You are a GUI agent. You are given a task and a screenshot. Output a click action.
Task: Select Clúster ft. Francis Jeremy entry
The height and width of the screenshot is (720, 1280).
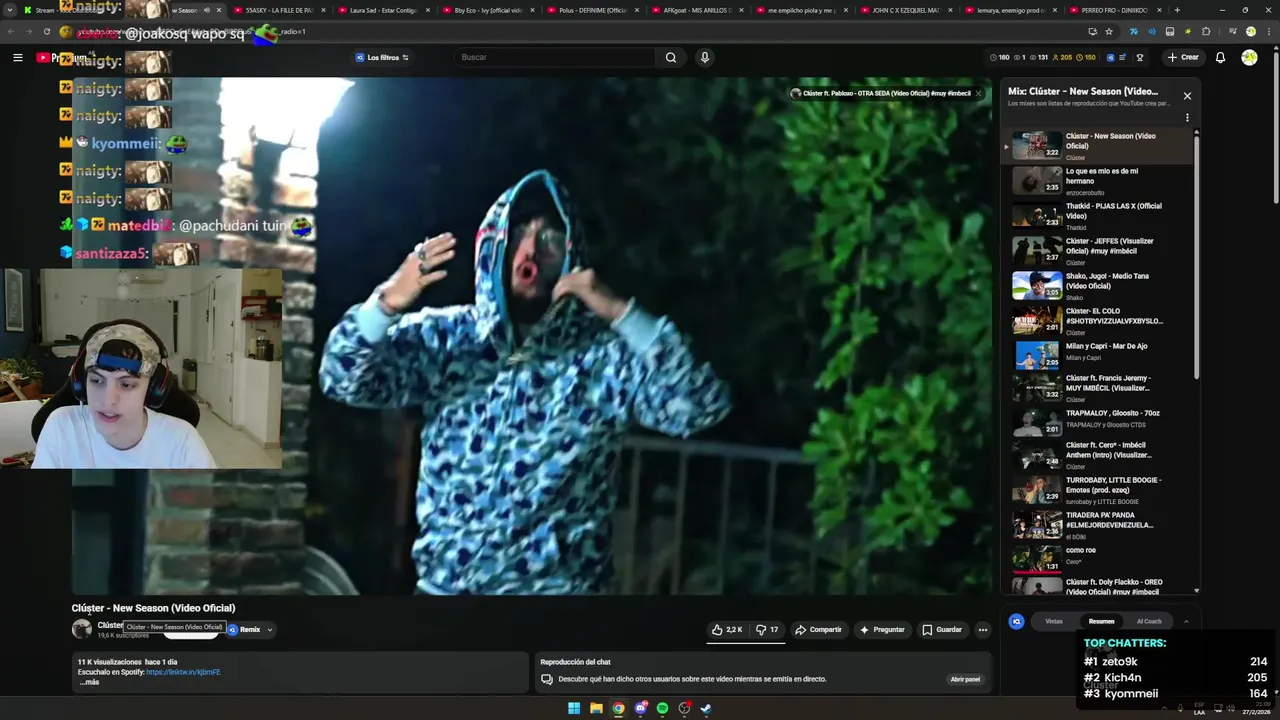1098,387
